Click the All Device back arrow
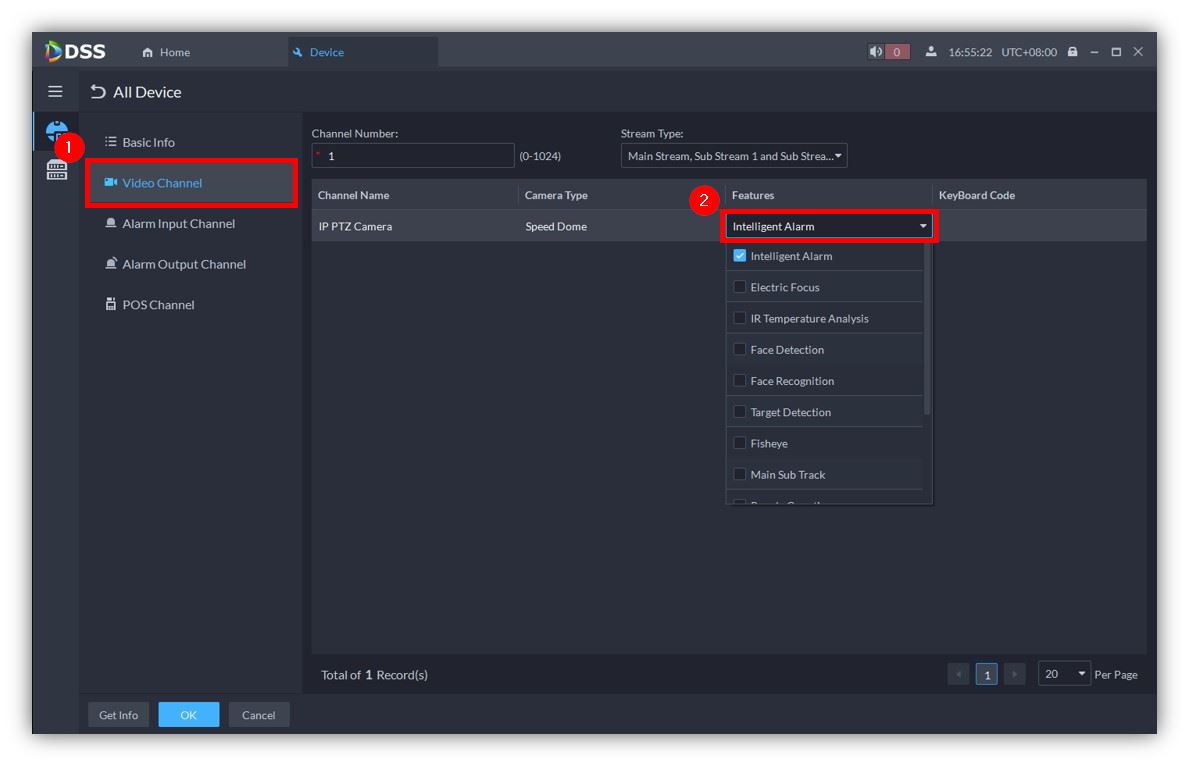1189x766 pixels. 98,92
